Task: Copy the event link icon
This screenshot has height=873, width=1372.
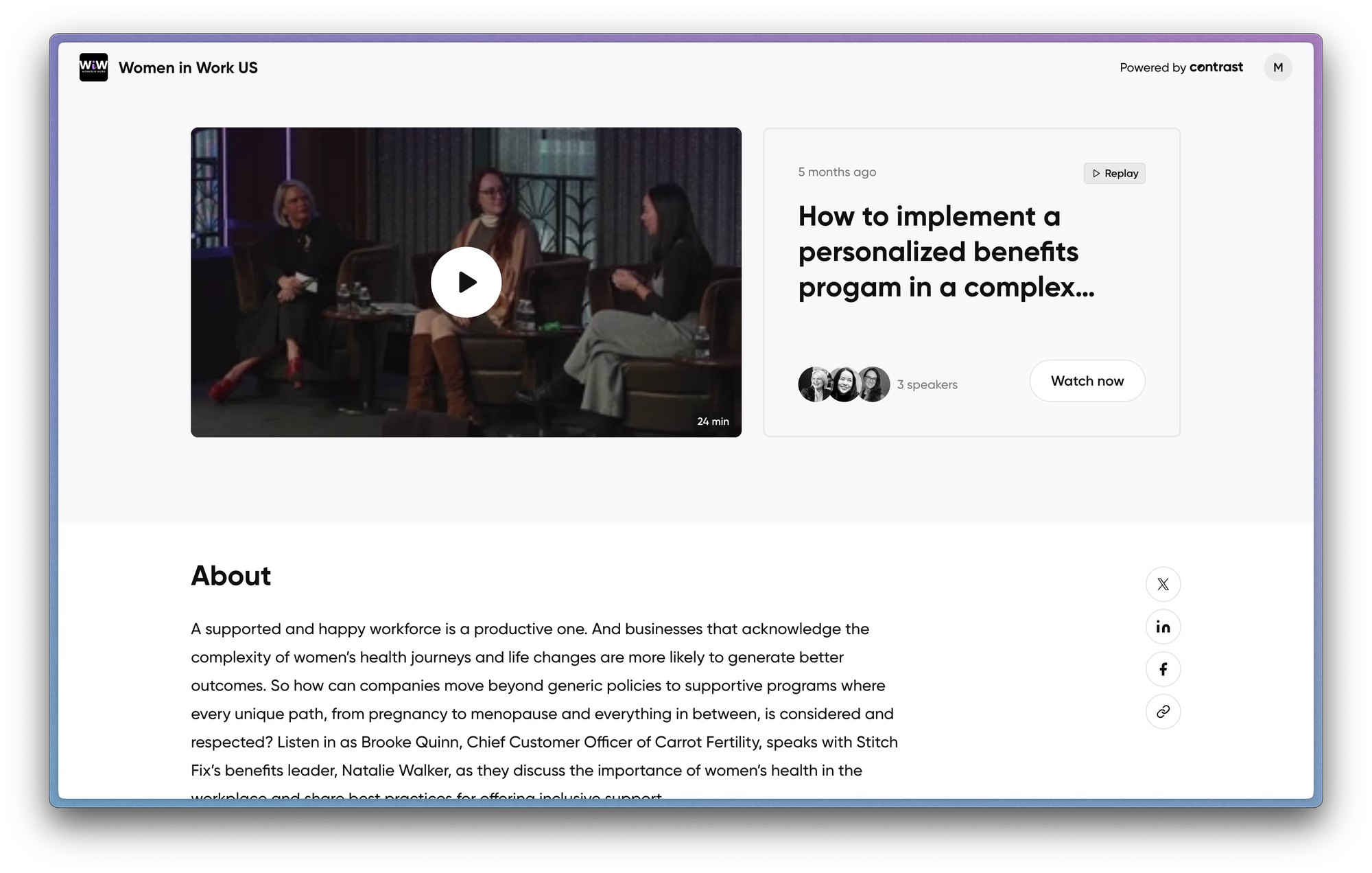Action: 1163,712
